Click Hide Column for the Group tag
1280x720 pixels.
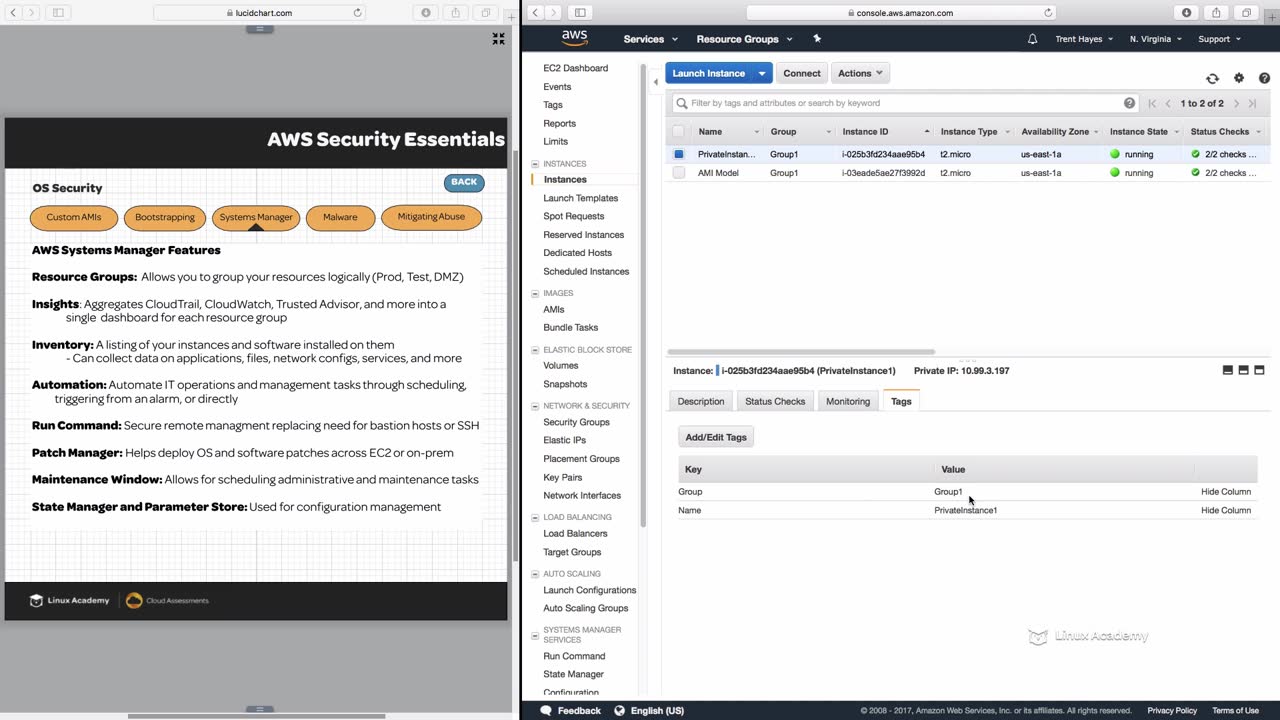[x=1226, y=492]
